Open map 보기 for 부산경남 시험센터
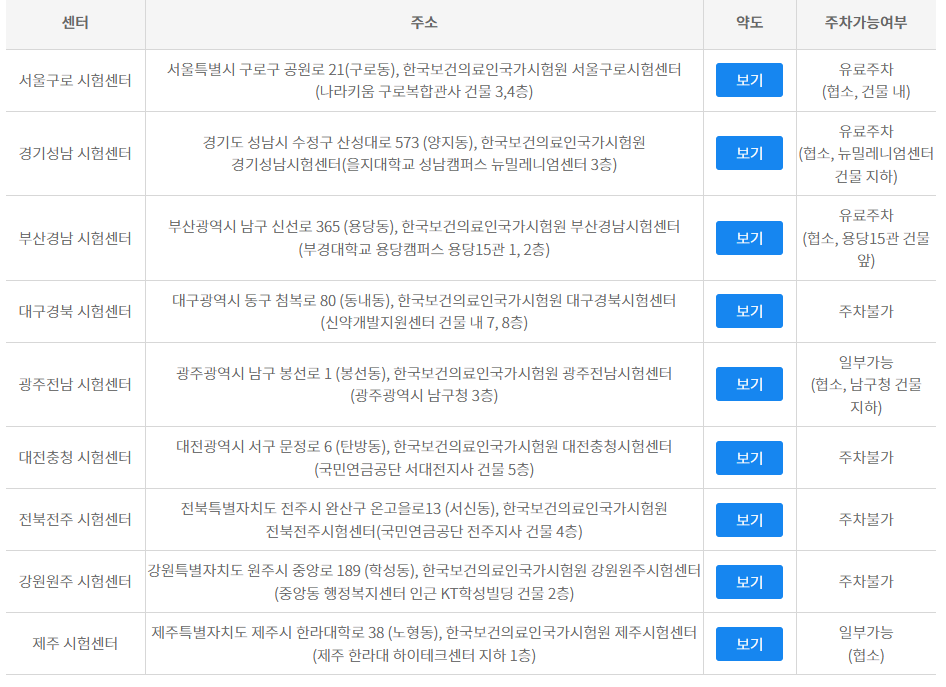 coord(749,238)
